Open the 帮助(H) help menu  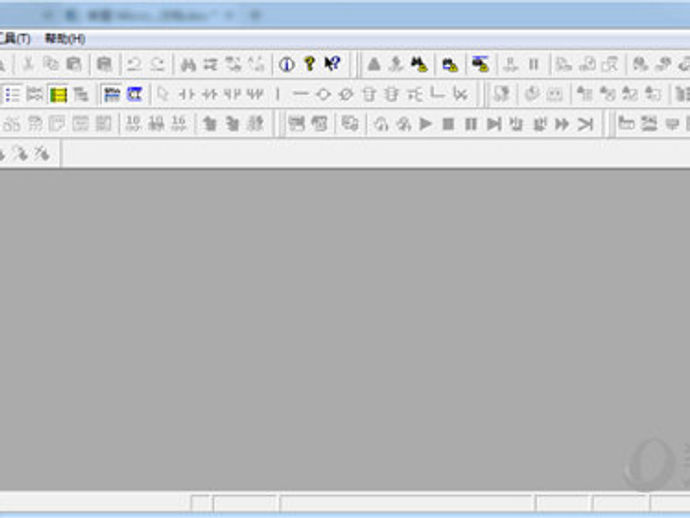pos(65,39)
